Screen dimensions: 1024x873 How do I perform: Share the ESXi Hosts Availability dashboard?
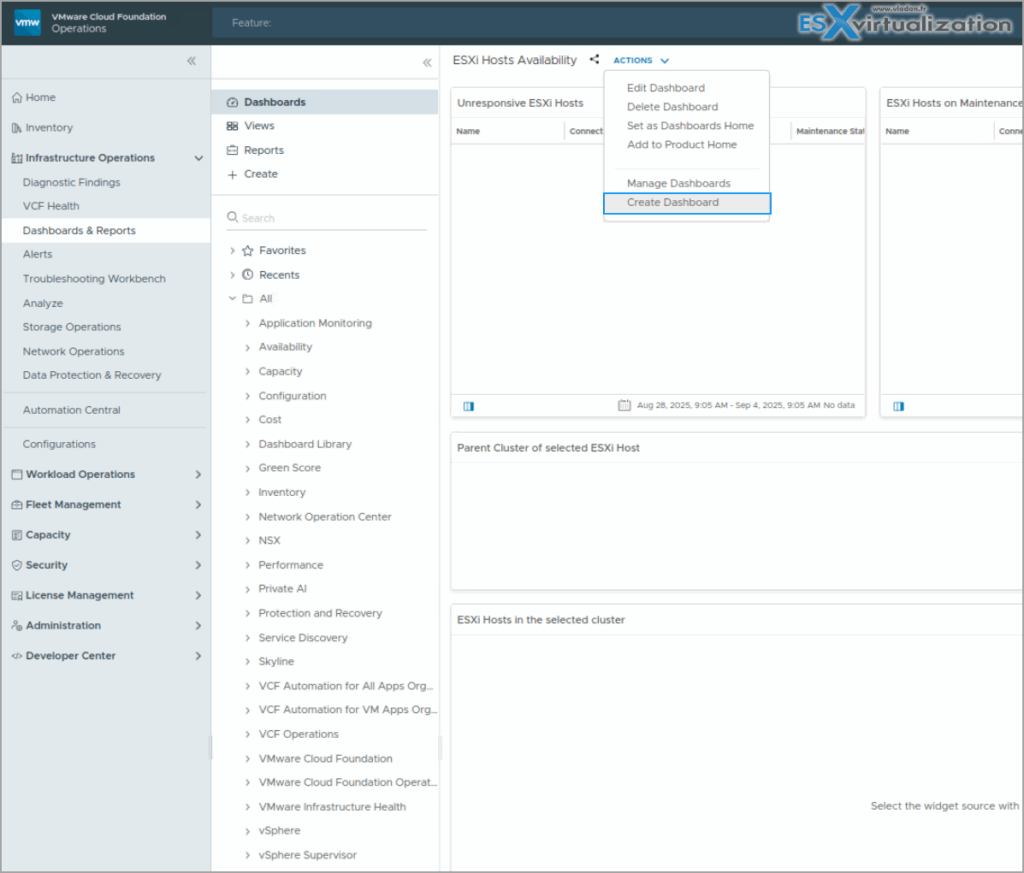594,59
